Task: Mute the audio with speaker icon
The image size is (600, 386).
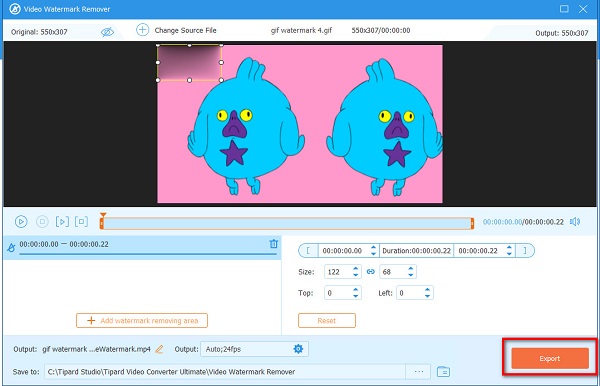Action: tap(575, 222)
